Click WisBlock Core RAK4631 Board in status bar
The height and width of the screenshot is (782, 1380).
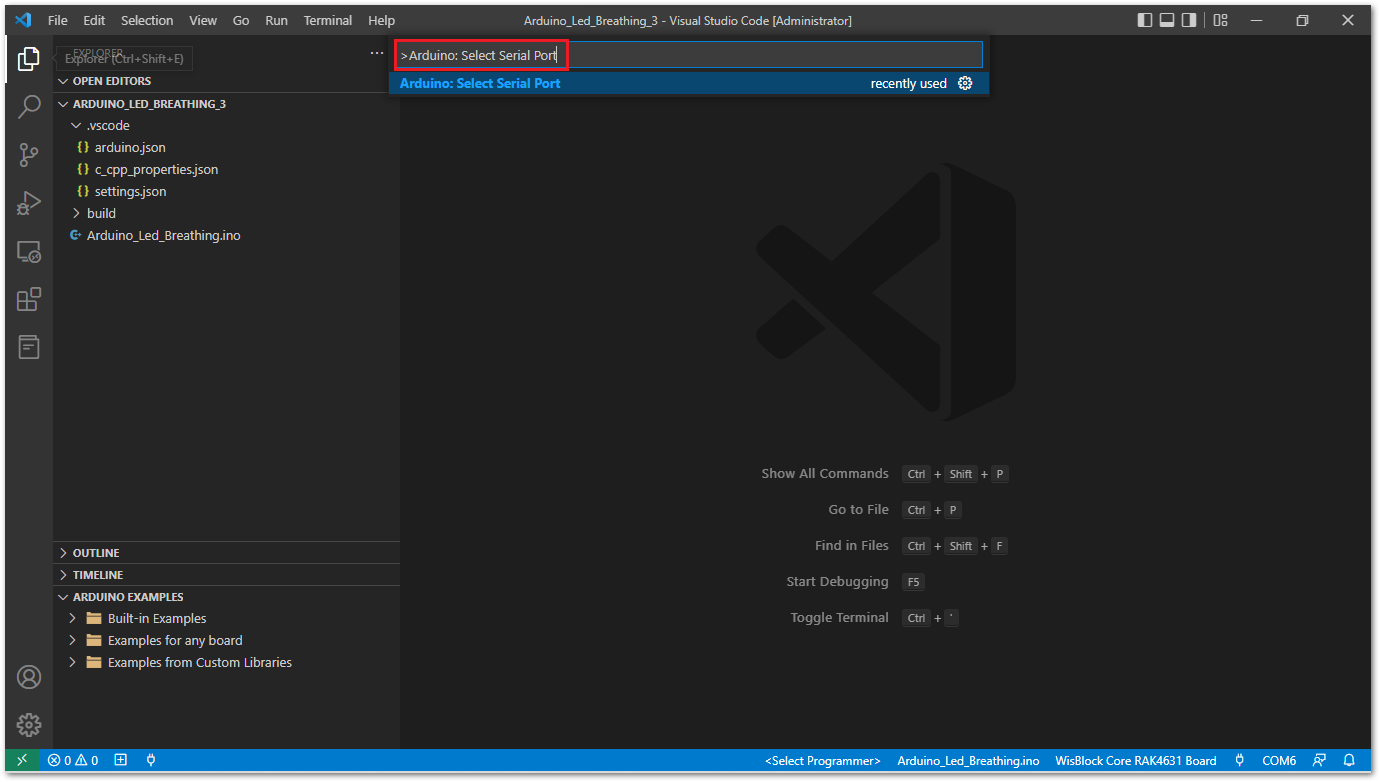tap(1136, 760)
